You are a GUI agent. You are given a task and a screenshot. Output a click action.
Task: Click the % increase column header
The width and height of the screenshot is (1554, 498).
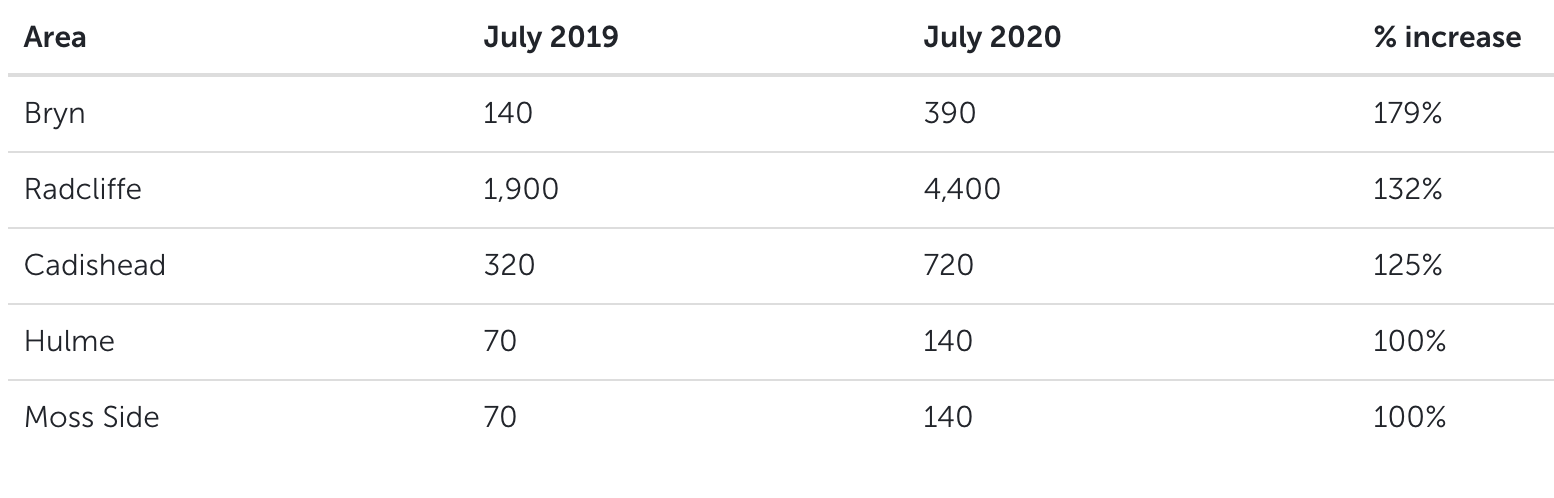click(x=1447, y=38)
